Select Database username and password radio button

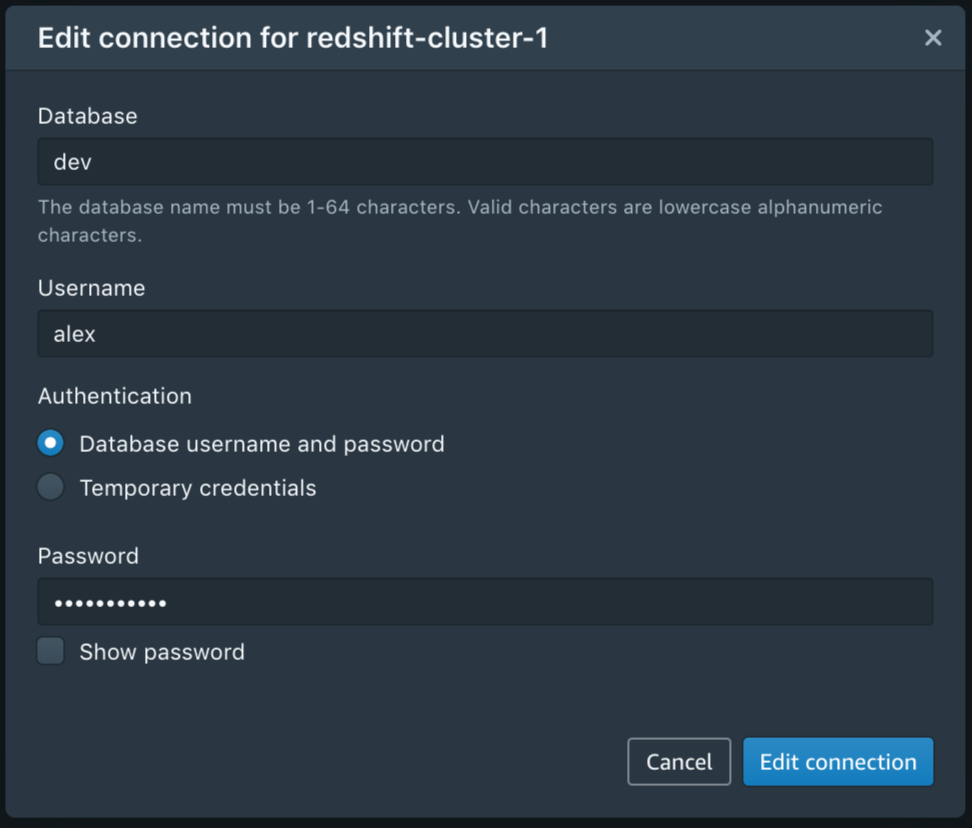[50, 443]
